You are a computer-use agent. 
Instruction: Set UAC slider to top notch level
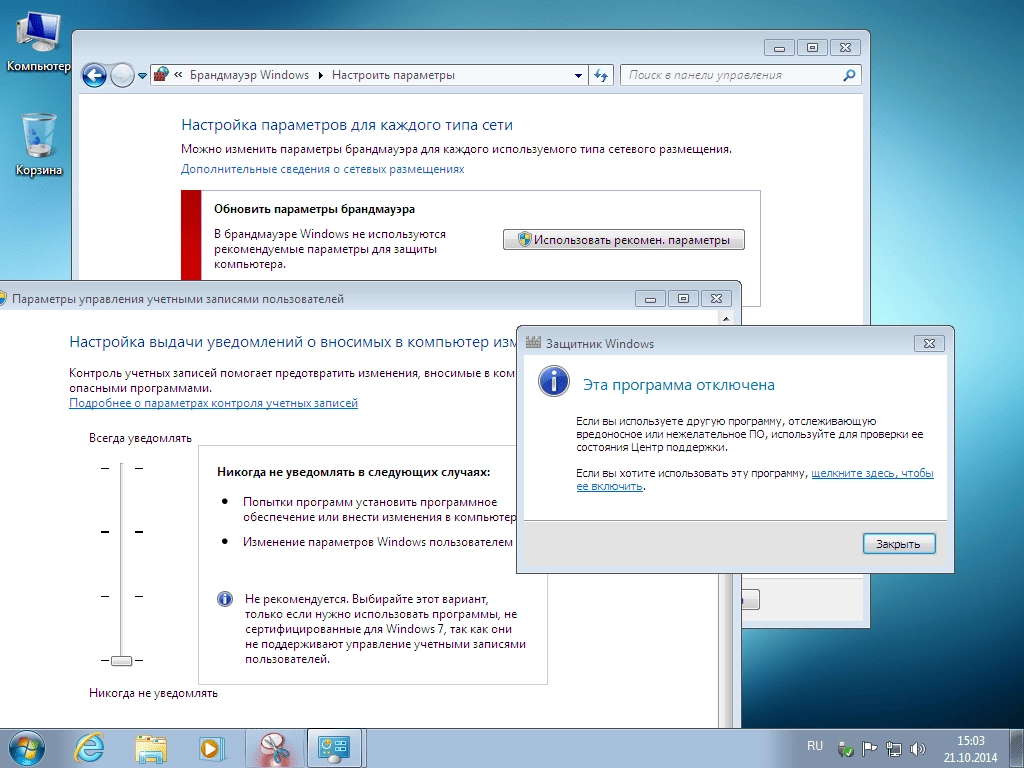pyautogui.click(x=121, y=468)
